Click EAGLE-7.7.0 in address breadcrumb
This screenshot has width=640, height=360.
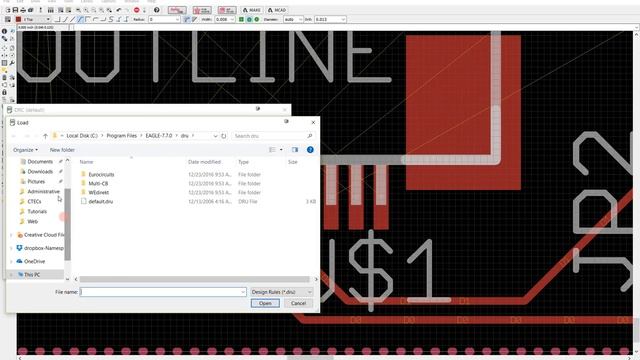coord(159,136)
